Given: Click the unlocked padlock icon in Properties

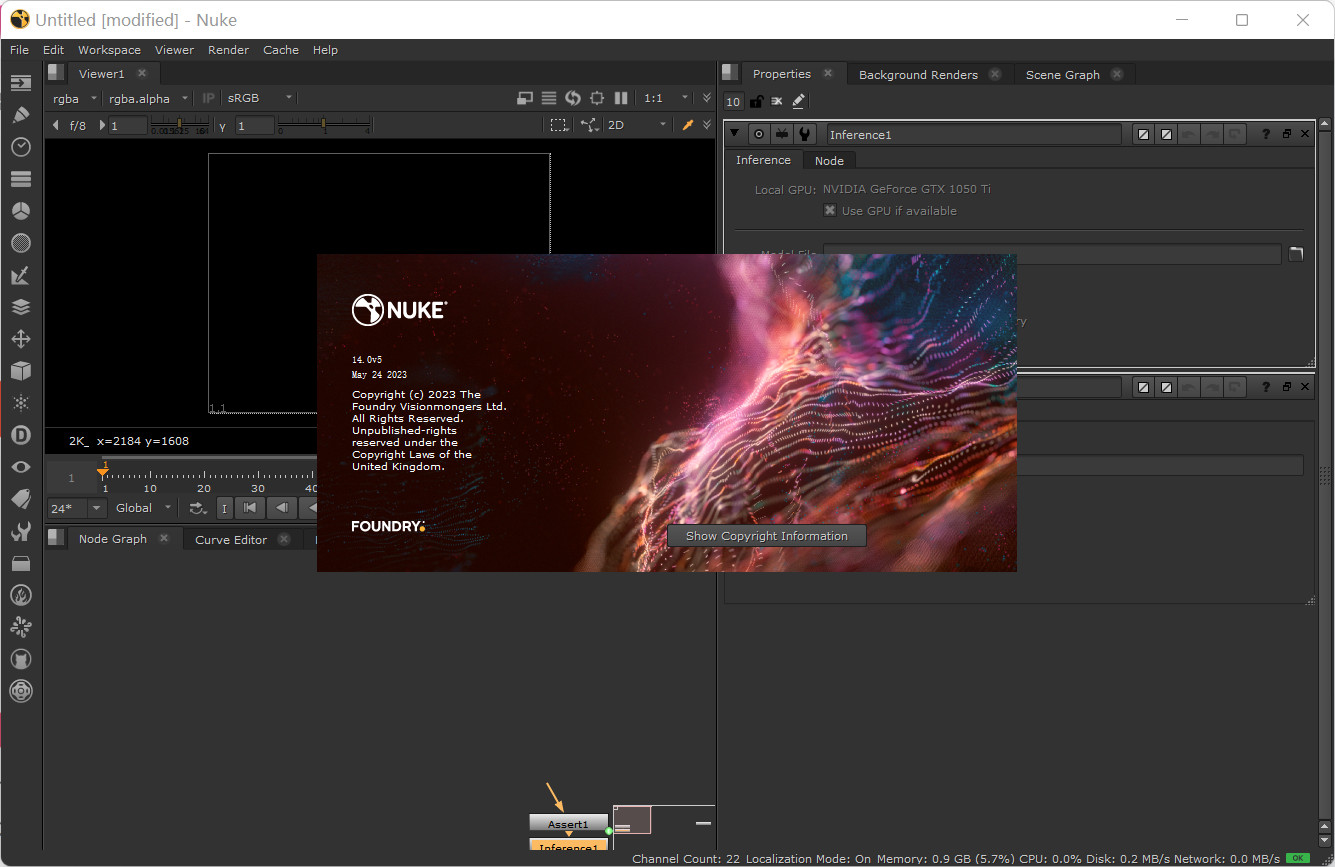Looking at the screenshot, I should point(756,101).
